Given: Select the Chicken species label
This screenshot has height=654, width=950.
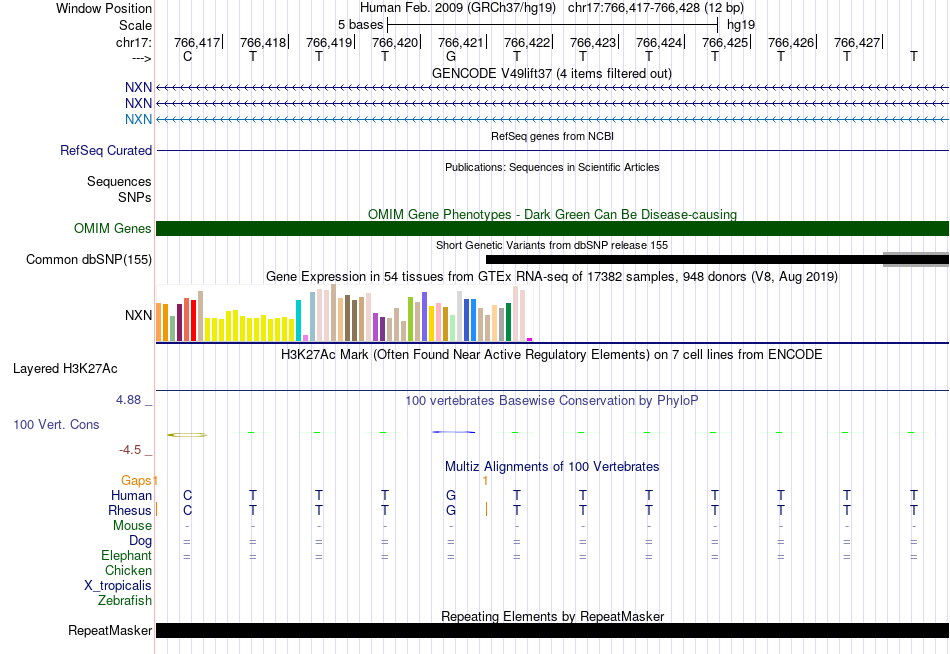Looking at the screenshot, I should tap(128, 570).
